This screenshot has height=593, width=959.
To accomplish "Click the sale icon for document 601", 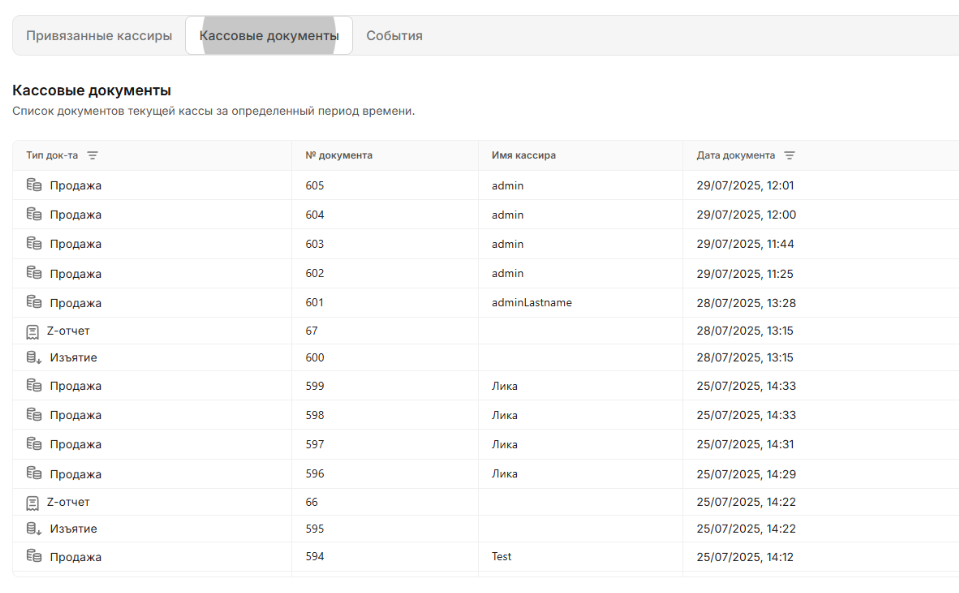I will 34,302.
